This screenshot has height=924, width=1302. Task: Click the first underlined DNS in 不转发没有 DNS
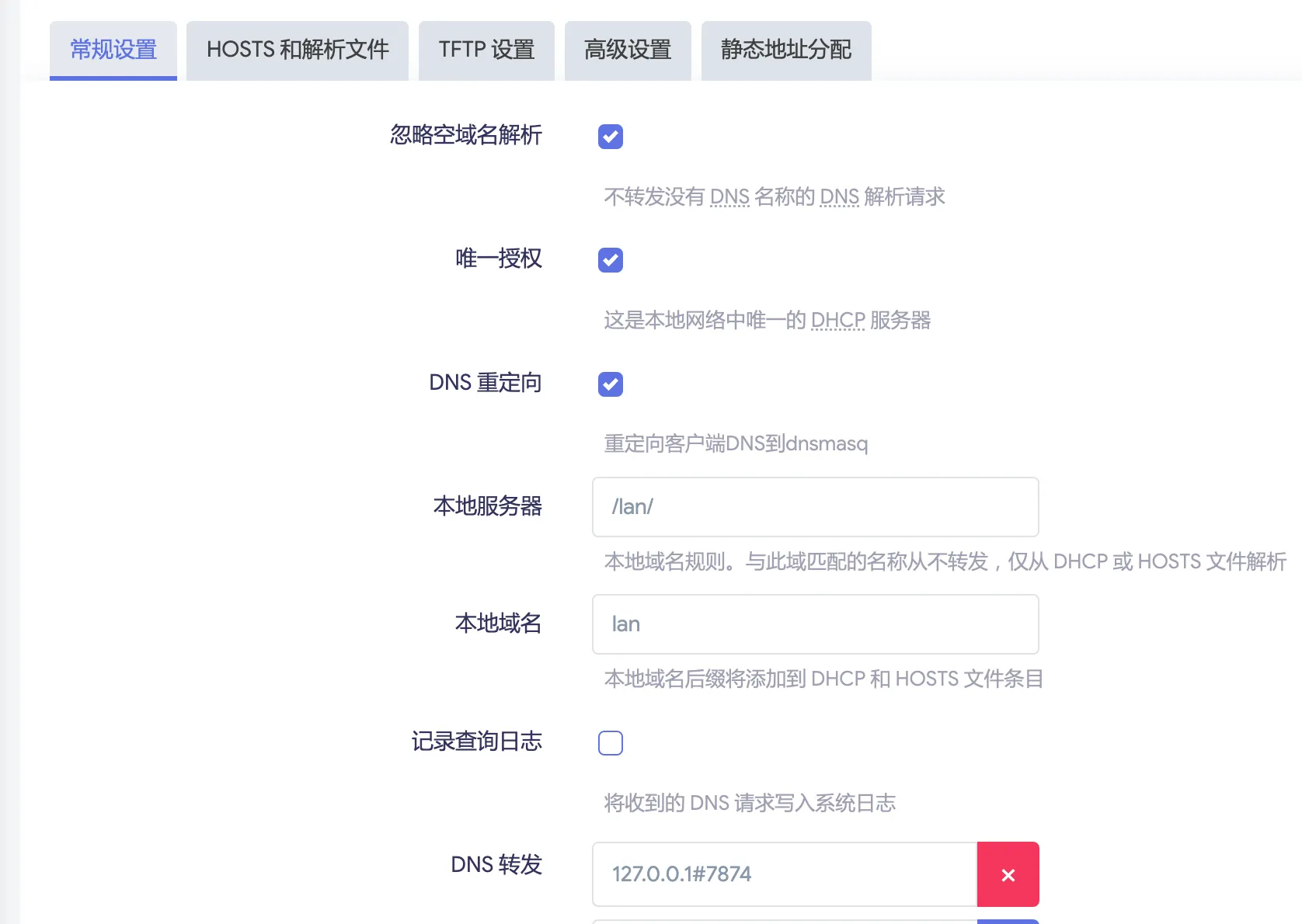(x=729, y=197)
